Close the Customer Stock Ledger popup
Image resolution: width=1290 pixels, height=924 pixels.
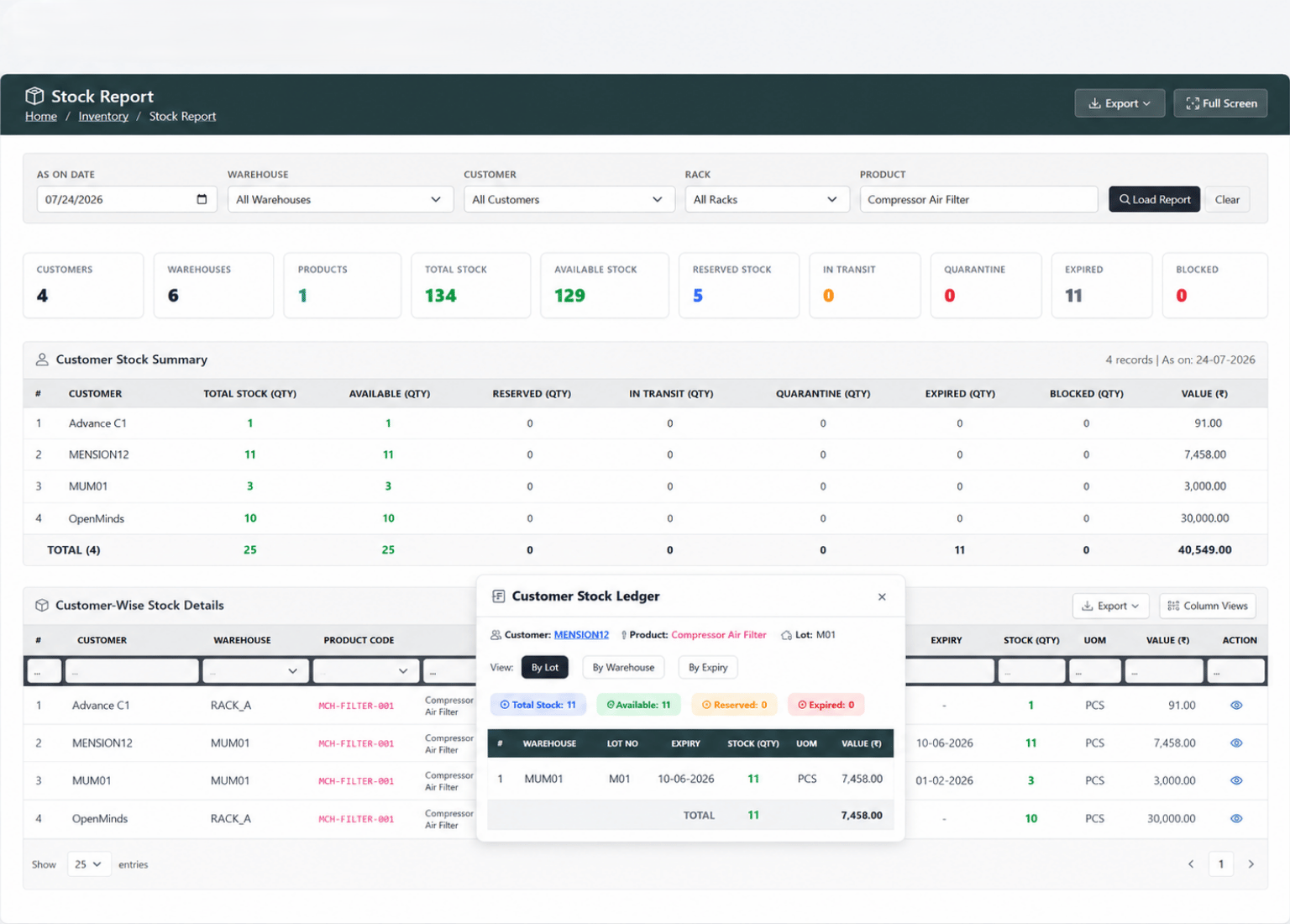click(x=882, y=597)
